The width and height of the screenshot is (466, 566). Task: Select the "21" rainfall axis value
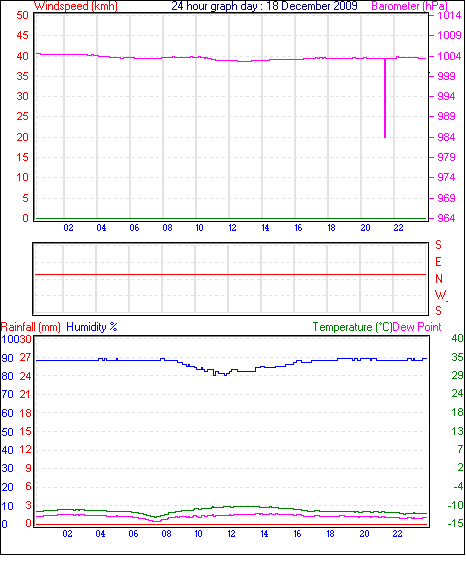click(x=25, y=394)
